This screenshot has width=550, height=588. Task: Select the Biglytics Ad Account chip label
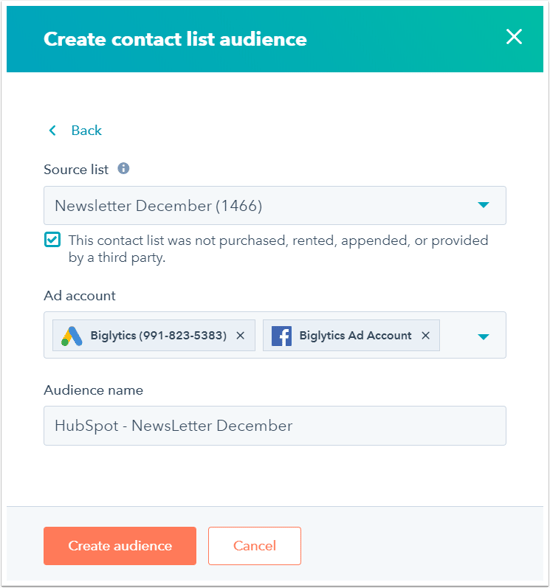coord(355,335)
